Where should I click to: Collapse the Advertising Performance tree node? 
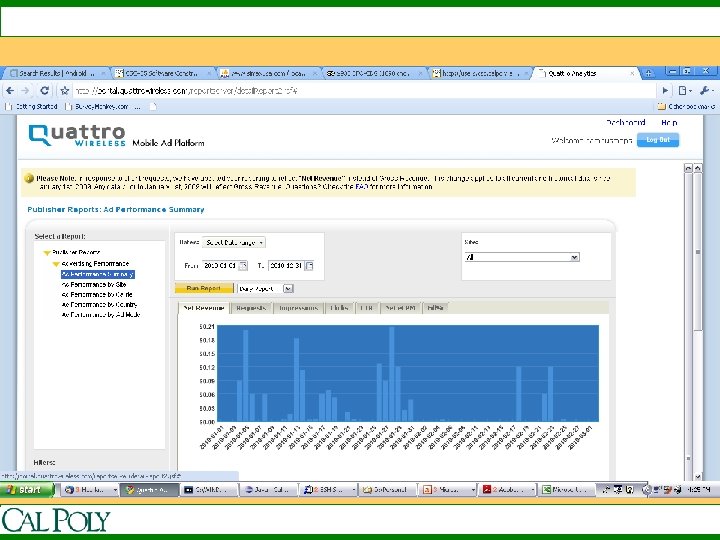[x=56, y=264]
